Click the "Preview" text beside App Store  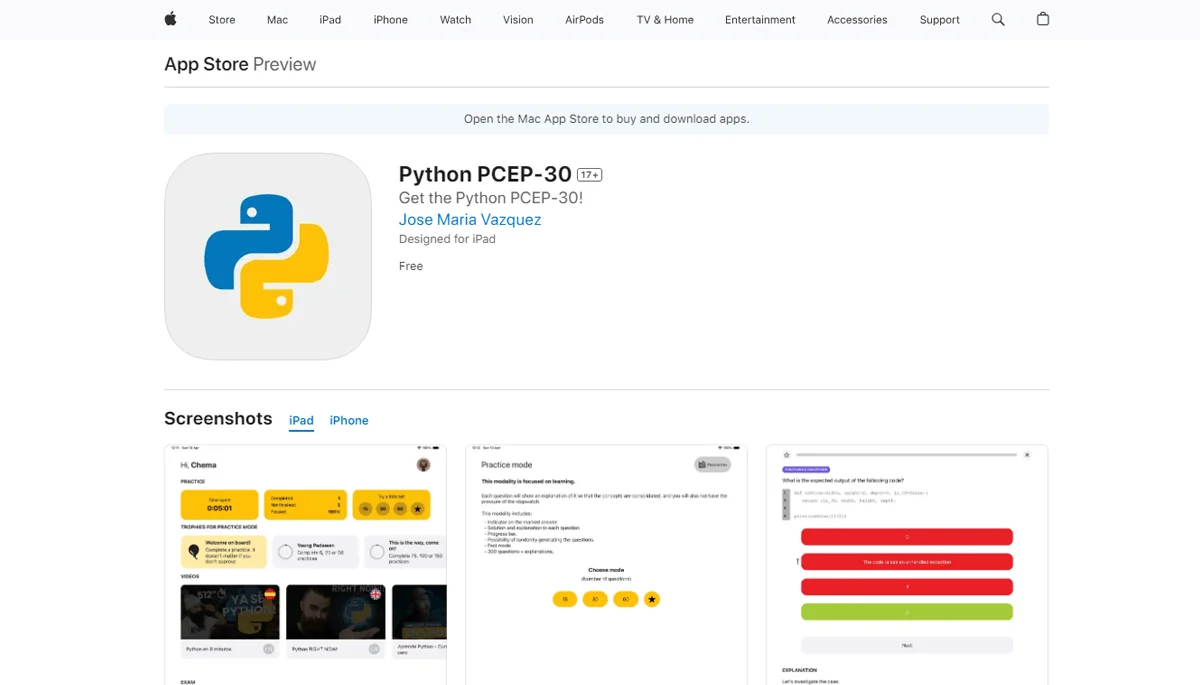coord(284,64)
